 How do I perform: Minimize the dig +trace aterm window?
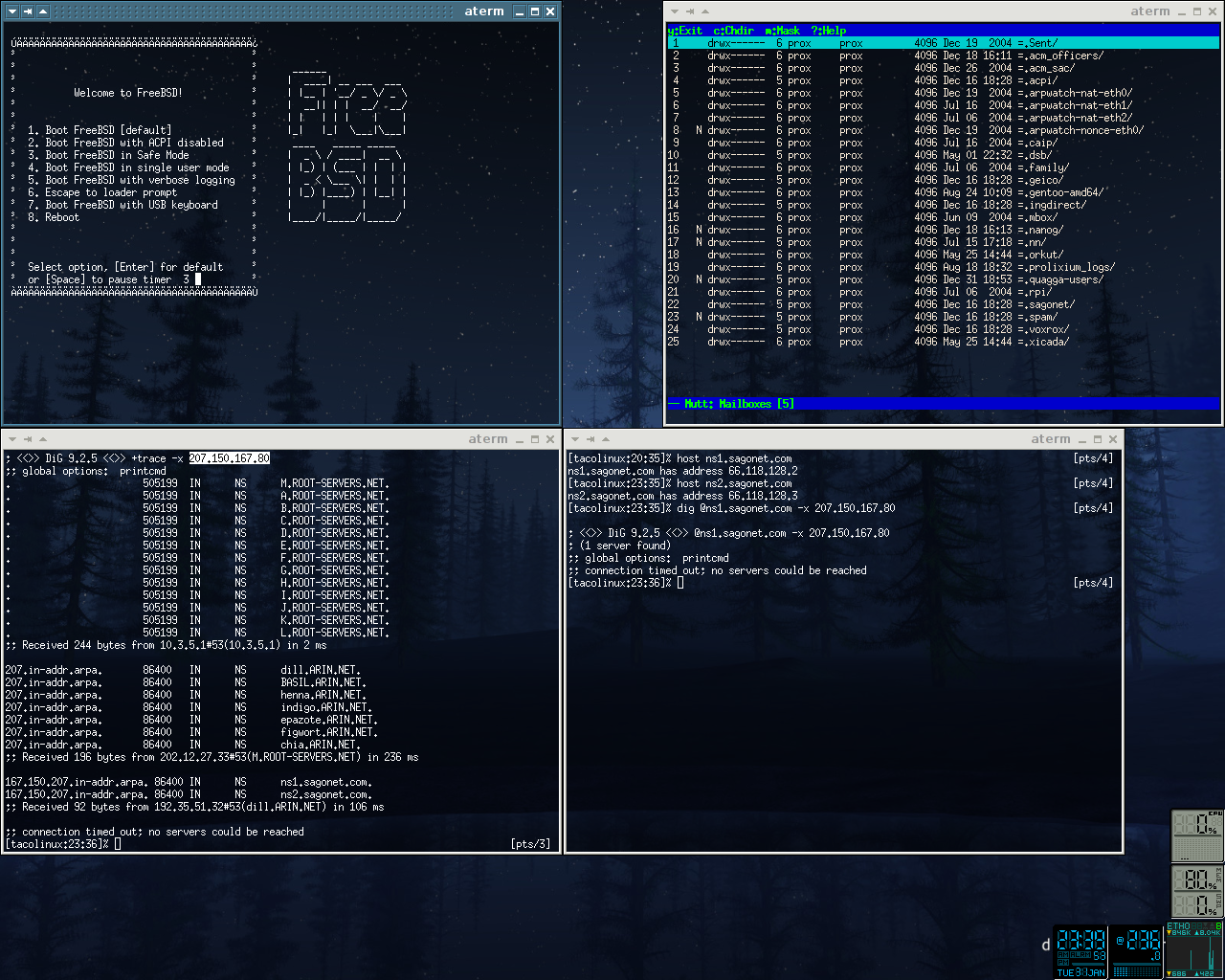tap(520, 439)
